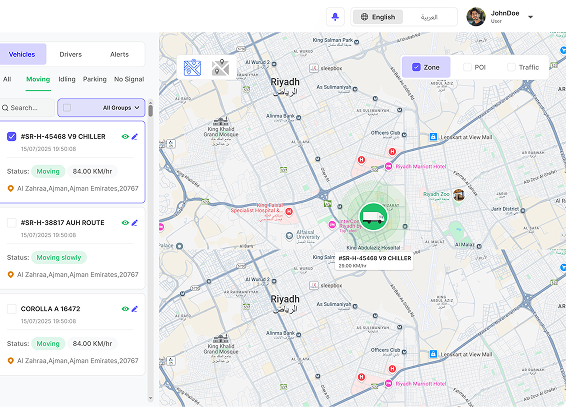566x407 pixels.
Task: Click the upper sleepbox lodging icon
Action: point(314,68)
